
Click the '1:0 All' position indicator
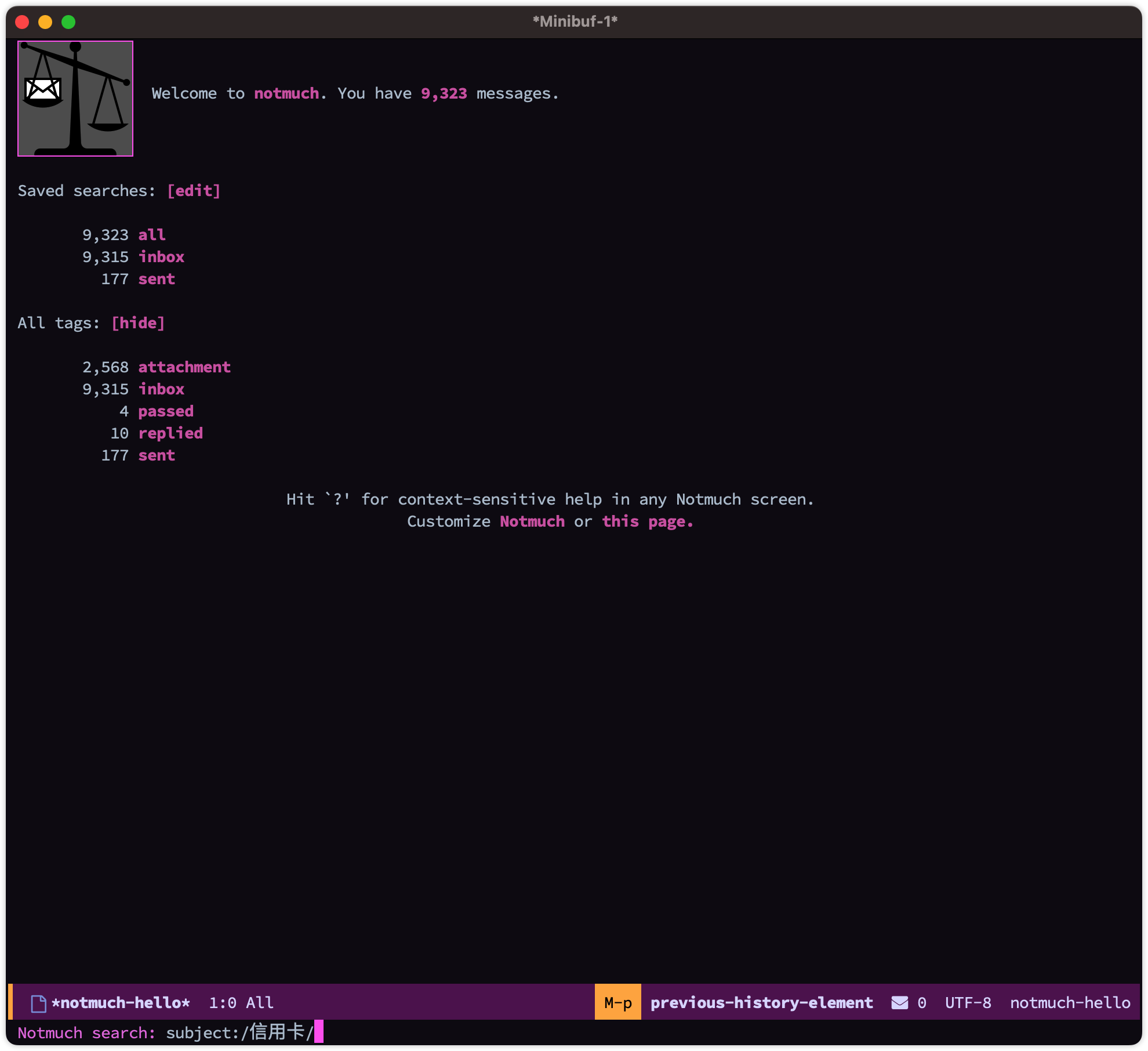pos(241,1003)
